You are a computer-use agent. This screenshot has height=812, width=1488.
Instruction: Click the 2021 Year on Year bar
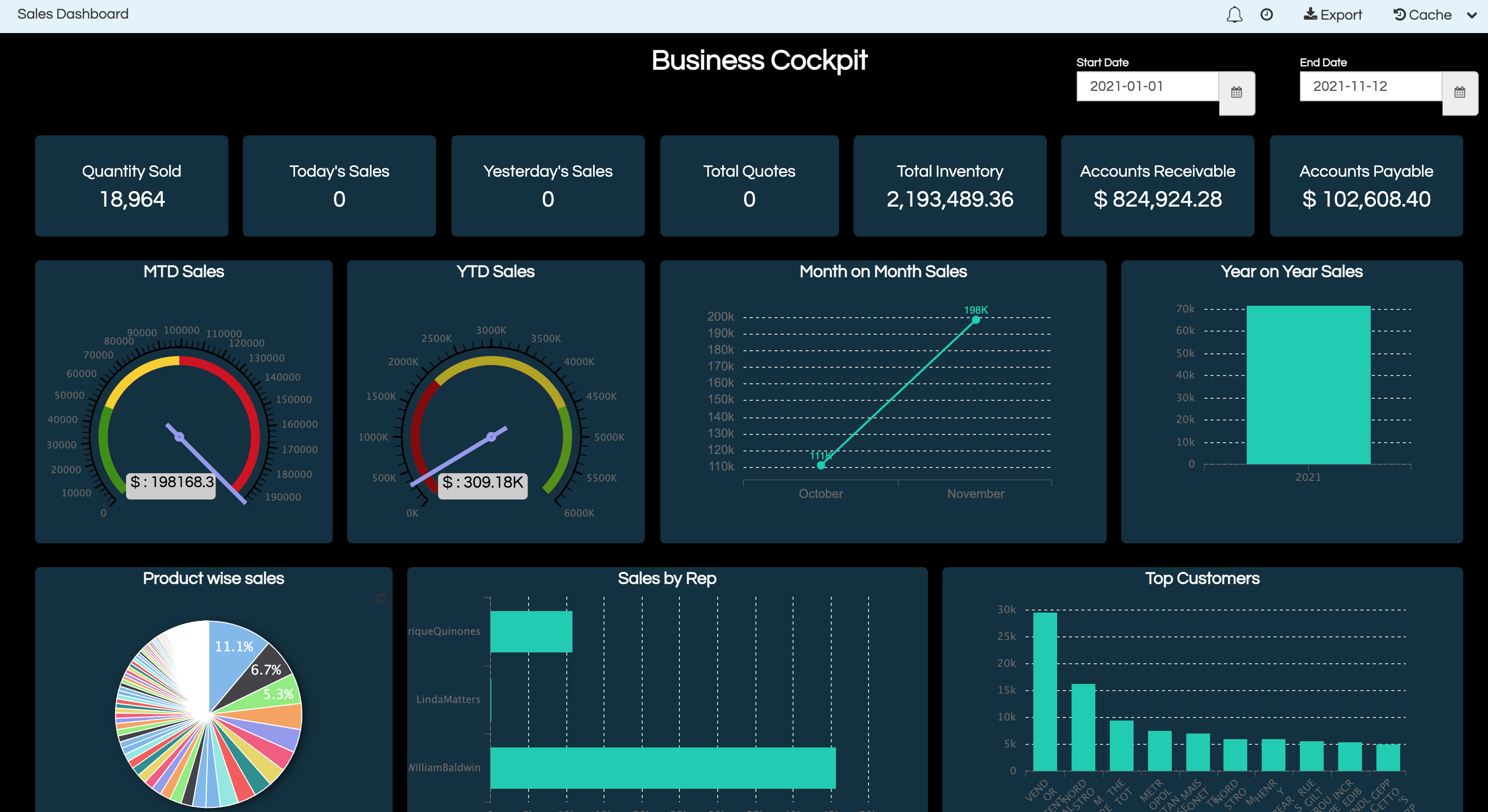point(1308,385)
